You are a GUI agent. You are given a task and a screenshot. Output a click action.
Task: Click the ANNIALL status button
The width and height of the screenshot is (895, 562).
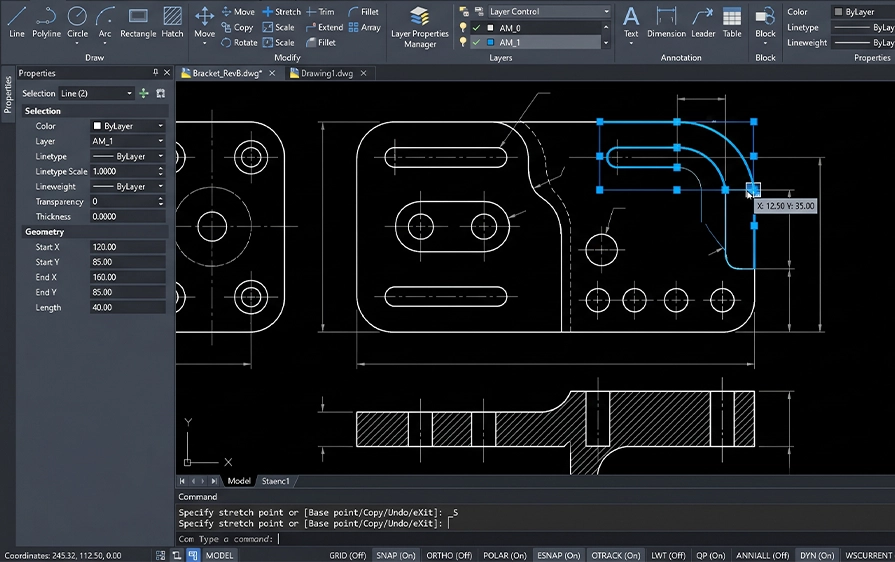763,555
